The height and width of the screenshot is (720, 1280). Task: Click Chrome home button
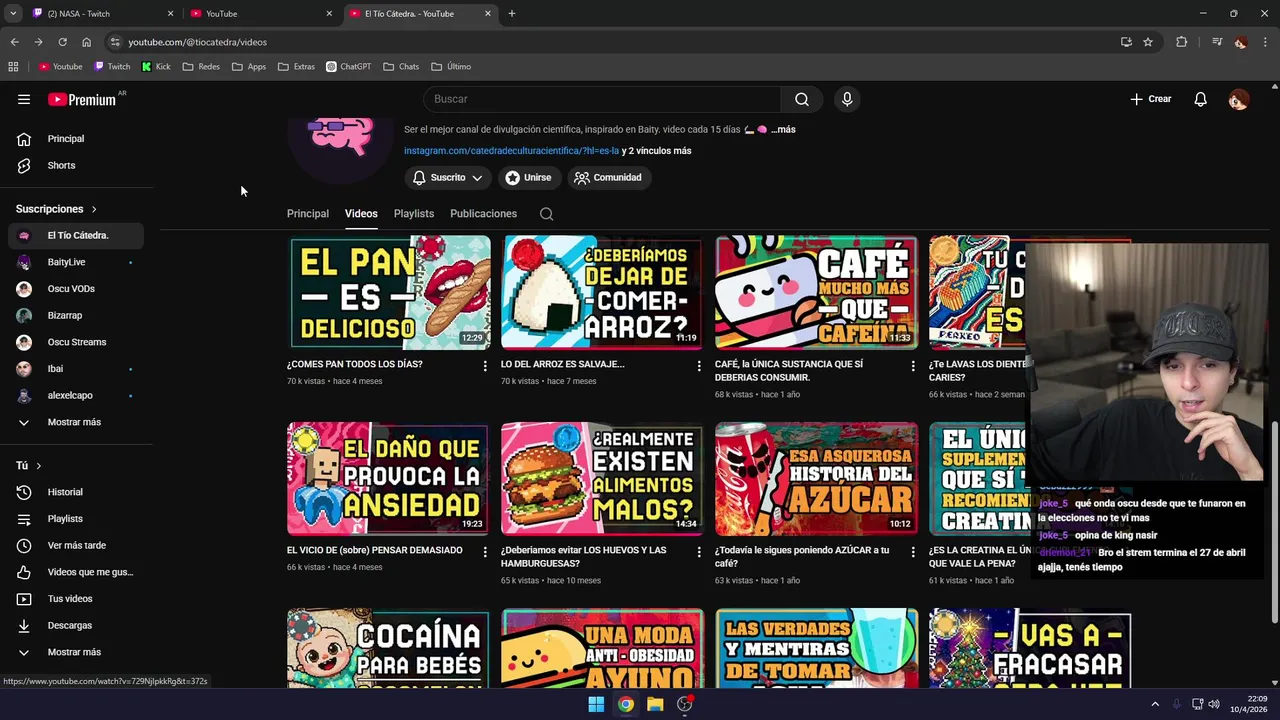coord(86,42)
